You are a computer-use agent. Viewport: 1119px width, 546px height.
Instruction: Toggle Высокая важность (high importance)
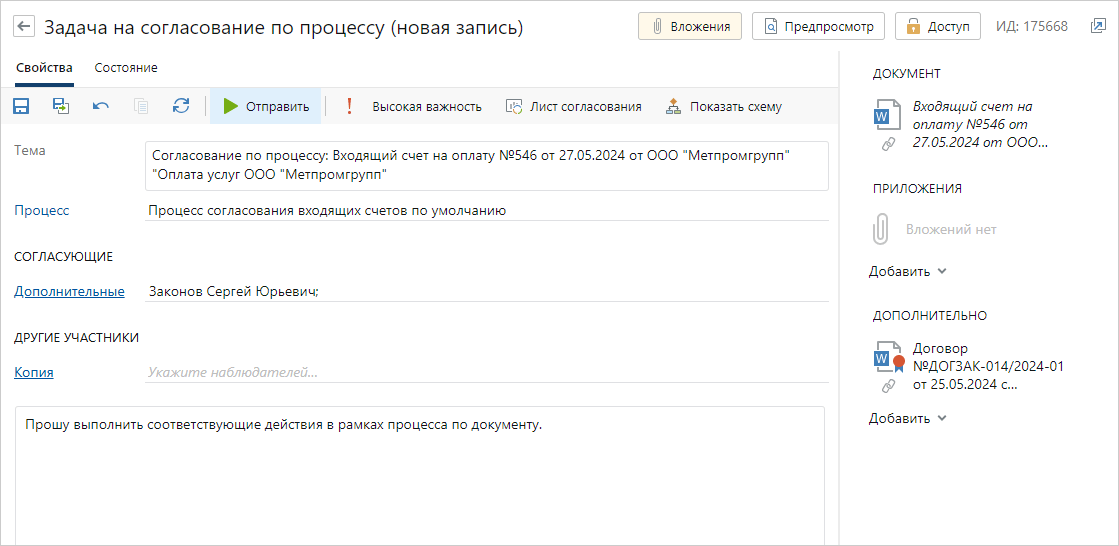click(415, 107)
